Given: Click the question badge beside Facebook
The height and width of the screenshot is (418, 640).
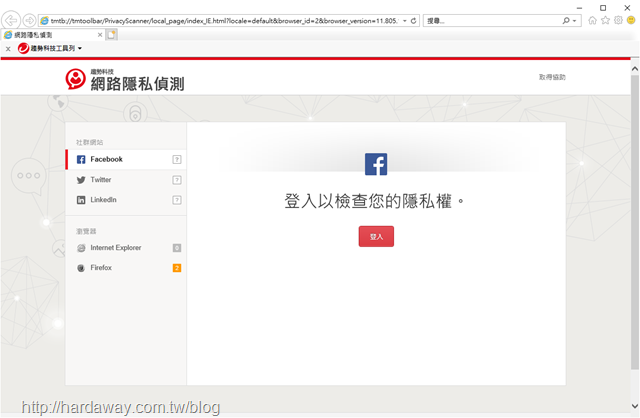Looking at the screenshot, I should [x=177, y=160].
